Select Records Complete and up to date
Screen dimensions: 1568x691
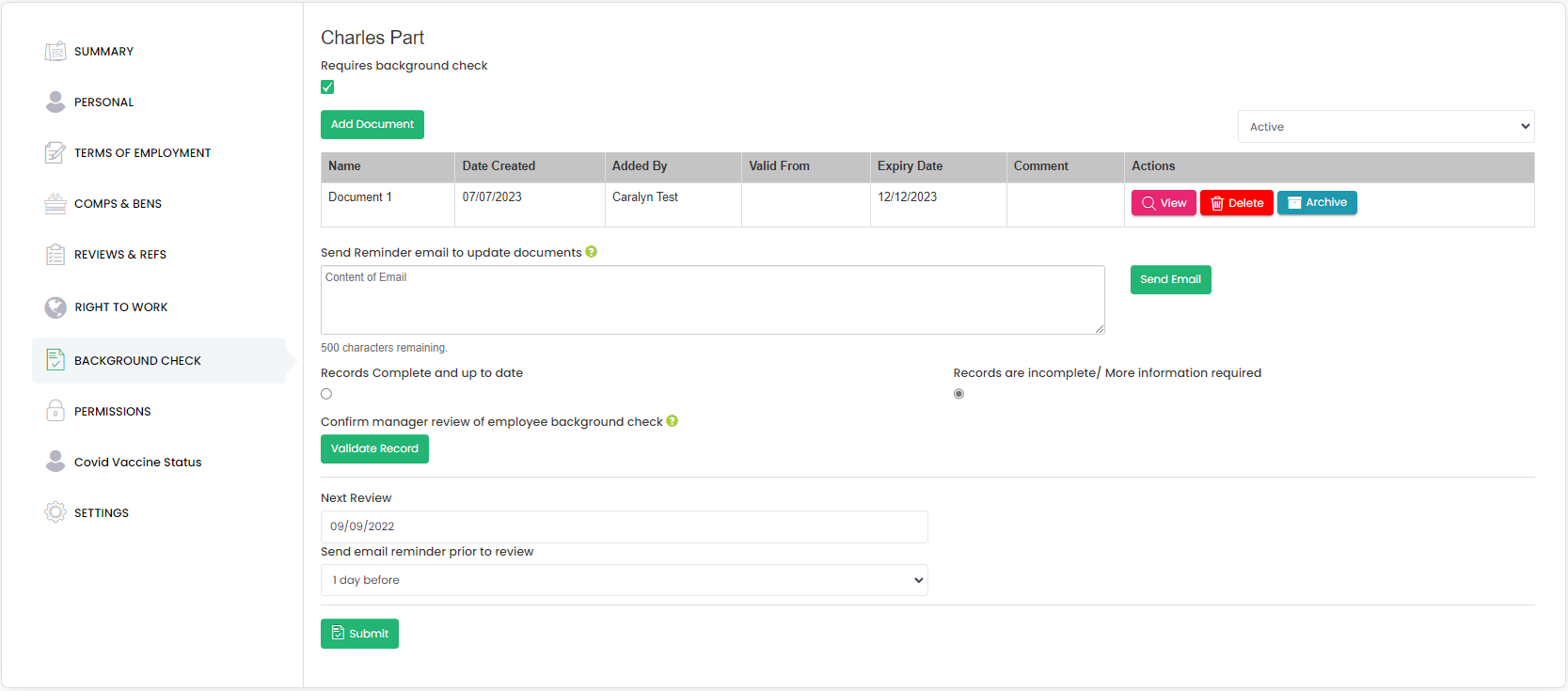(x=326, y=394)
